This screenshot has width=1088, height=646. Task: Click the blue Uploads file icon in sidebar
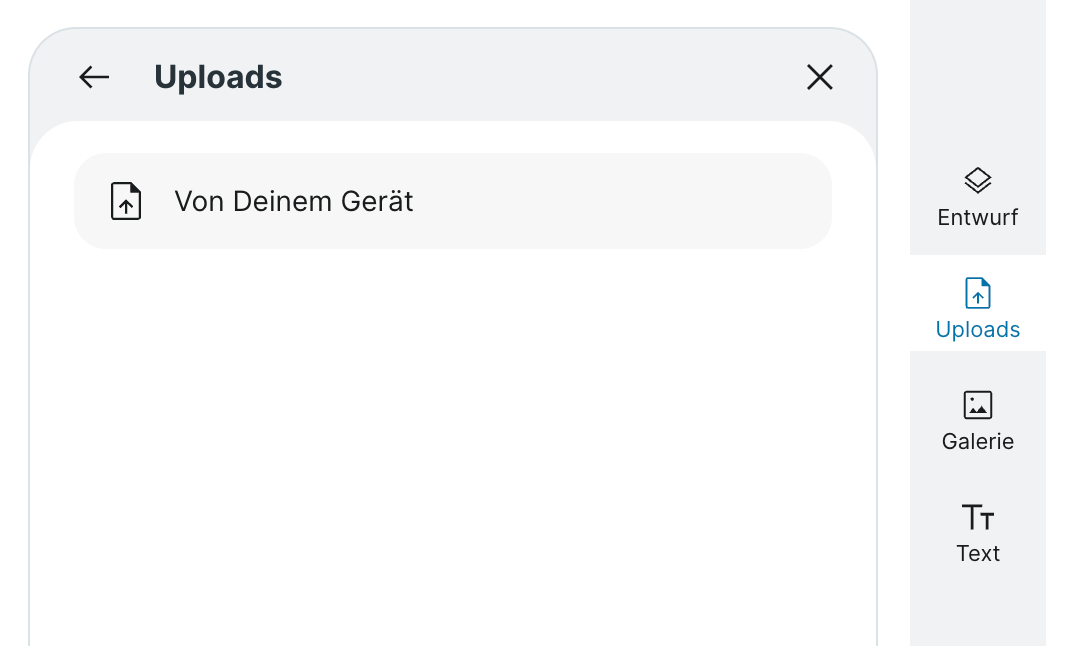978,293
